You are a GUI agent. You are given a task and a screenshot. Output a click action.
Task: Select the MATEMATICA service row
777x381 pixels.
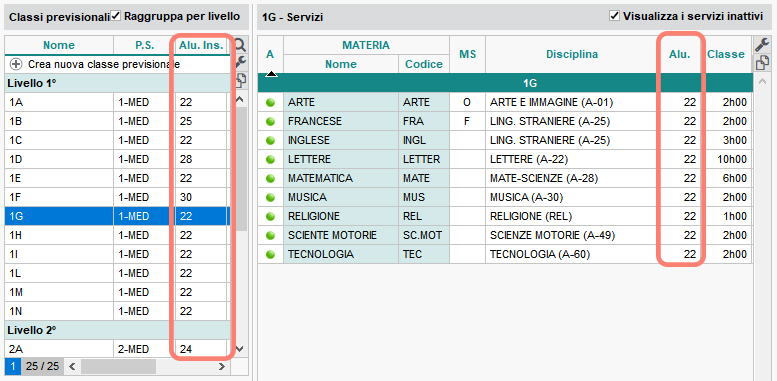tap(505, 178)
